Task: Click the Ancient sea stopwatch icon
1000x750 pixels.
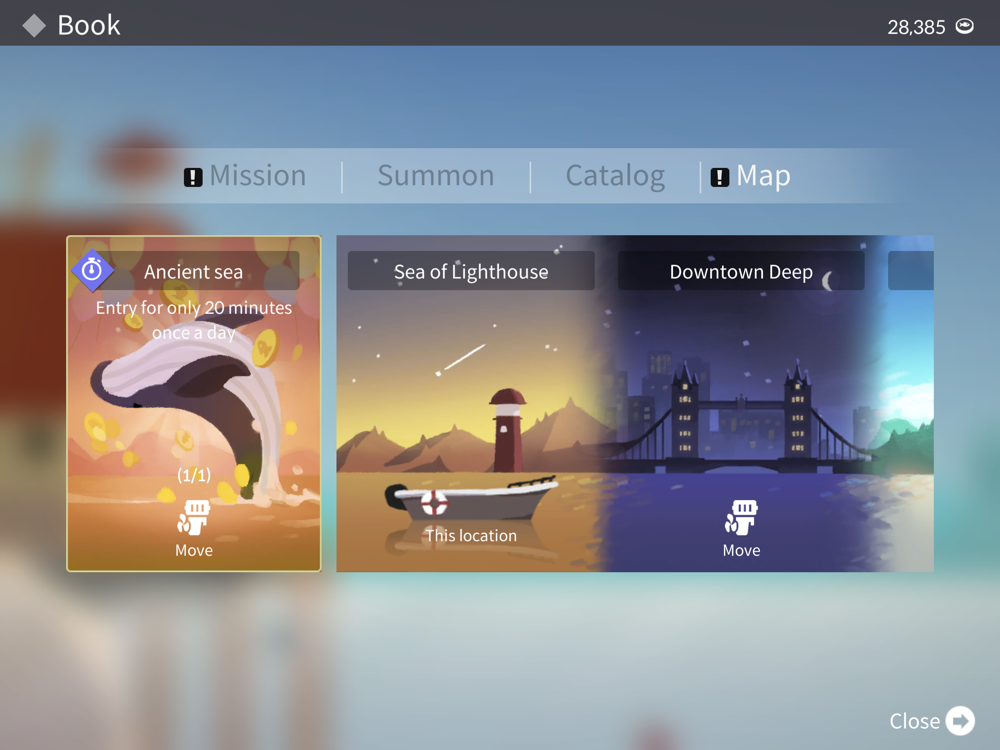Action: tap(92, 270)
